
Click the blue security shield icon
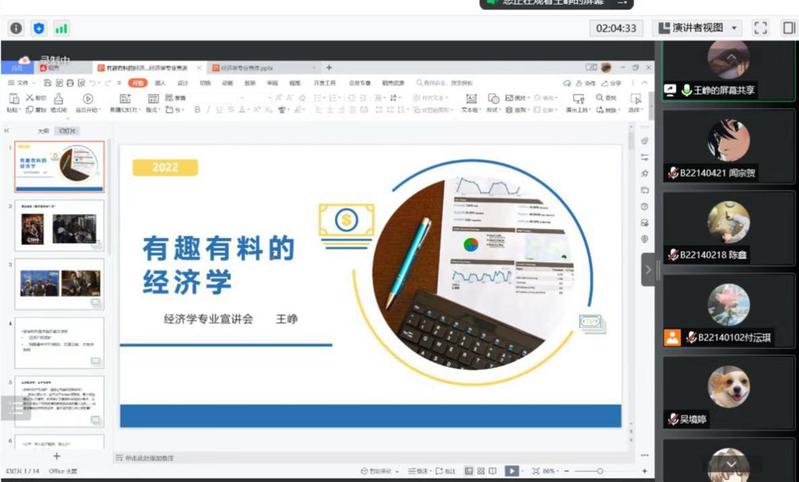[x=39, y=28]
